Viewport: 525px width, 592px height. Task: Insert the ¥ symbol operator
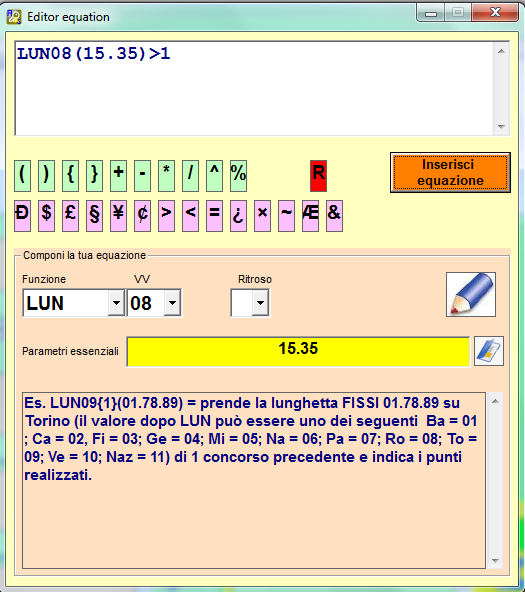coord(118,216)
